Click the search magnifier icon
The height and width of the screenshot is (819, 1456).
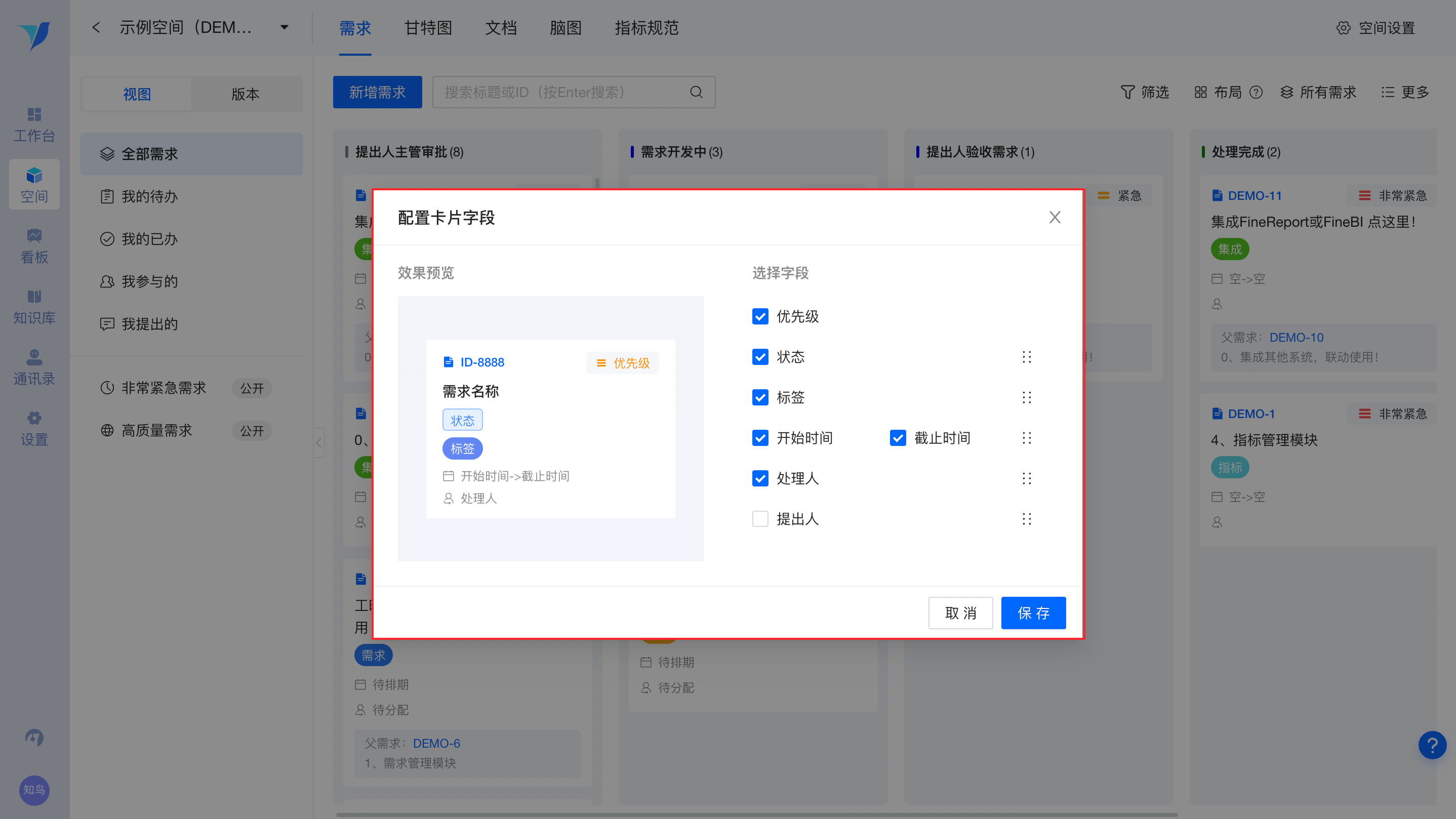[x=696, y=92]
